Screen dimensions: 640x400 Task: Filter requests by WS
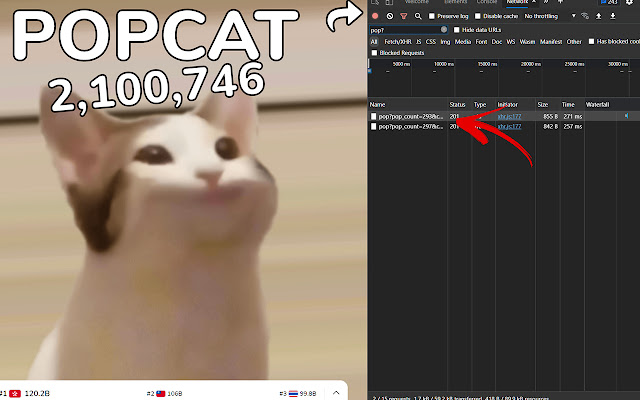[x=511, y=42]
